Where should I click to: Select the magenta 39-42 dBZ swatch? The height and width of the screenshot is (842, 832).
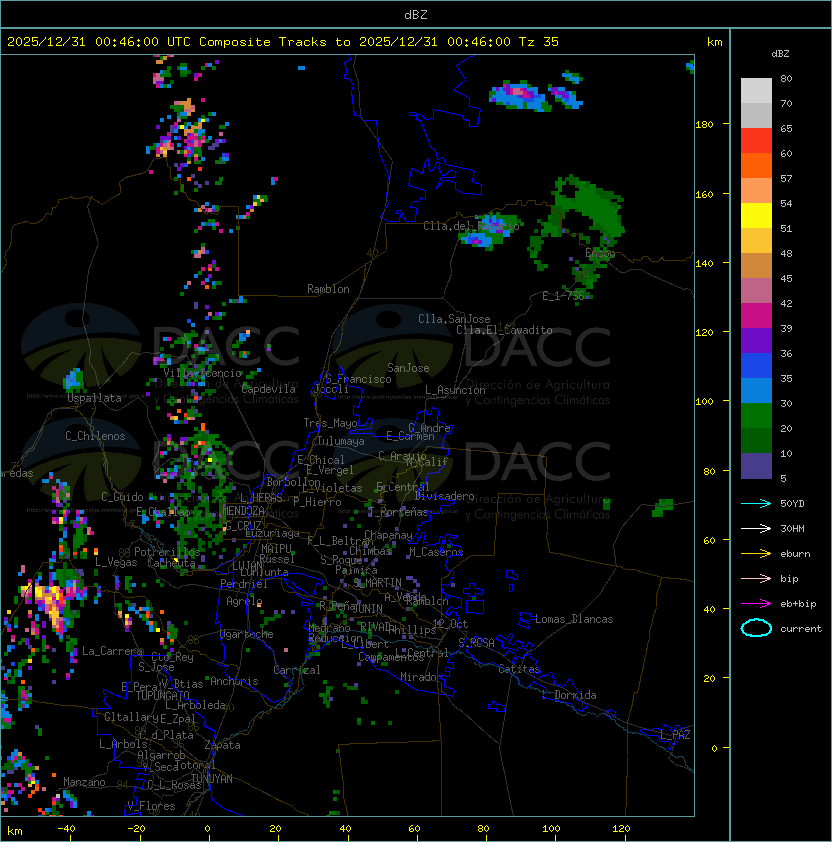[756, 315]
